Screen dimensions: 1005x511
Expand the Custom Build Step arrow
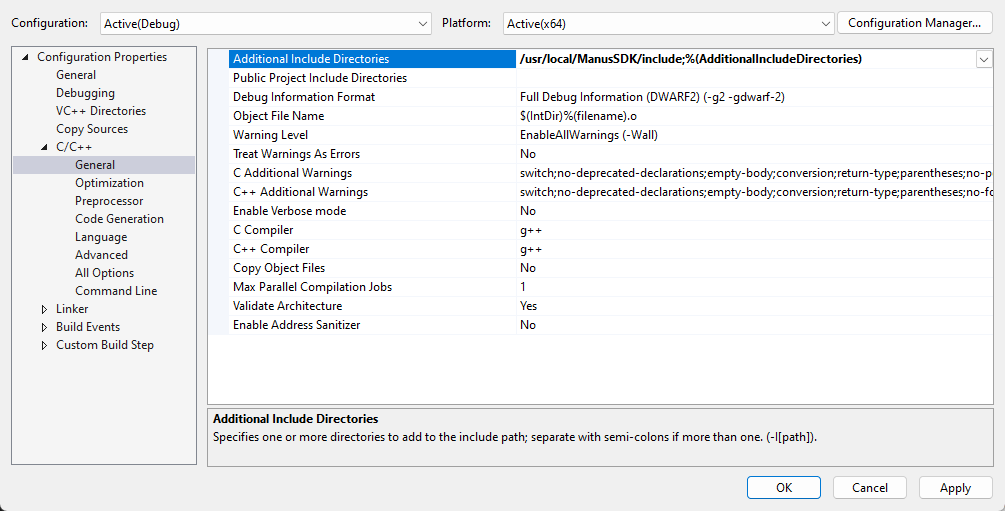[x=44, y=345]
